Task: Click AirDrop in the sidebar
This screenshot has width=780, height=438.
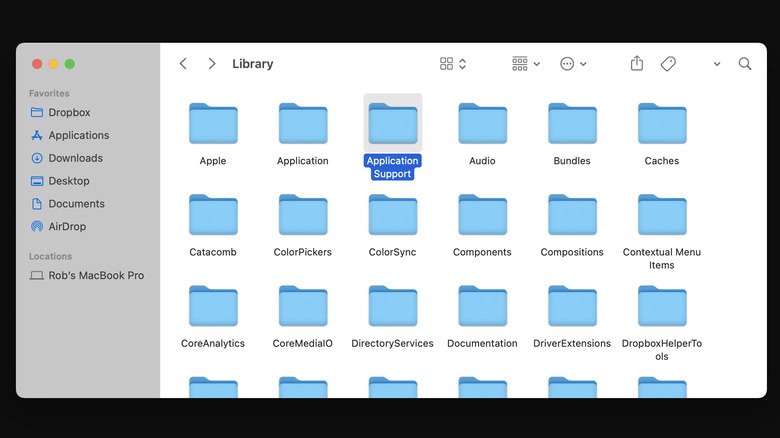Action: click(67, 227)
